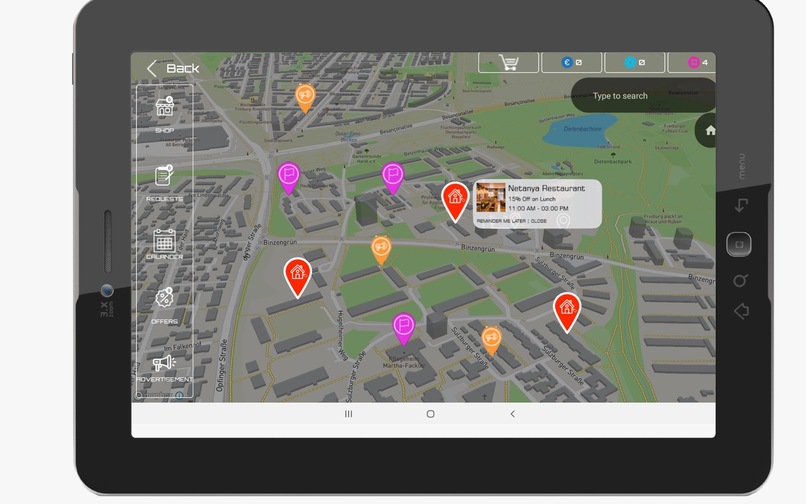Image resolution: width=806 pixels, height=504 pixels.
Task: Click the 15% Off on Lunch text
Action: tap(532, 199)
